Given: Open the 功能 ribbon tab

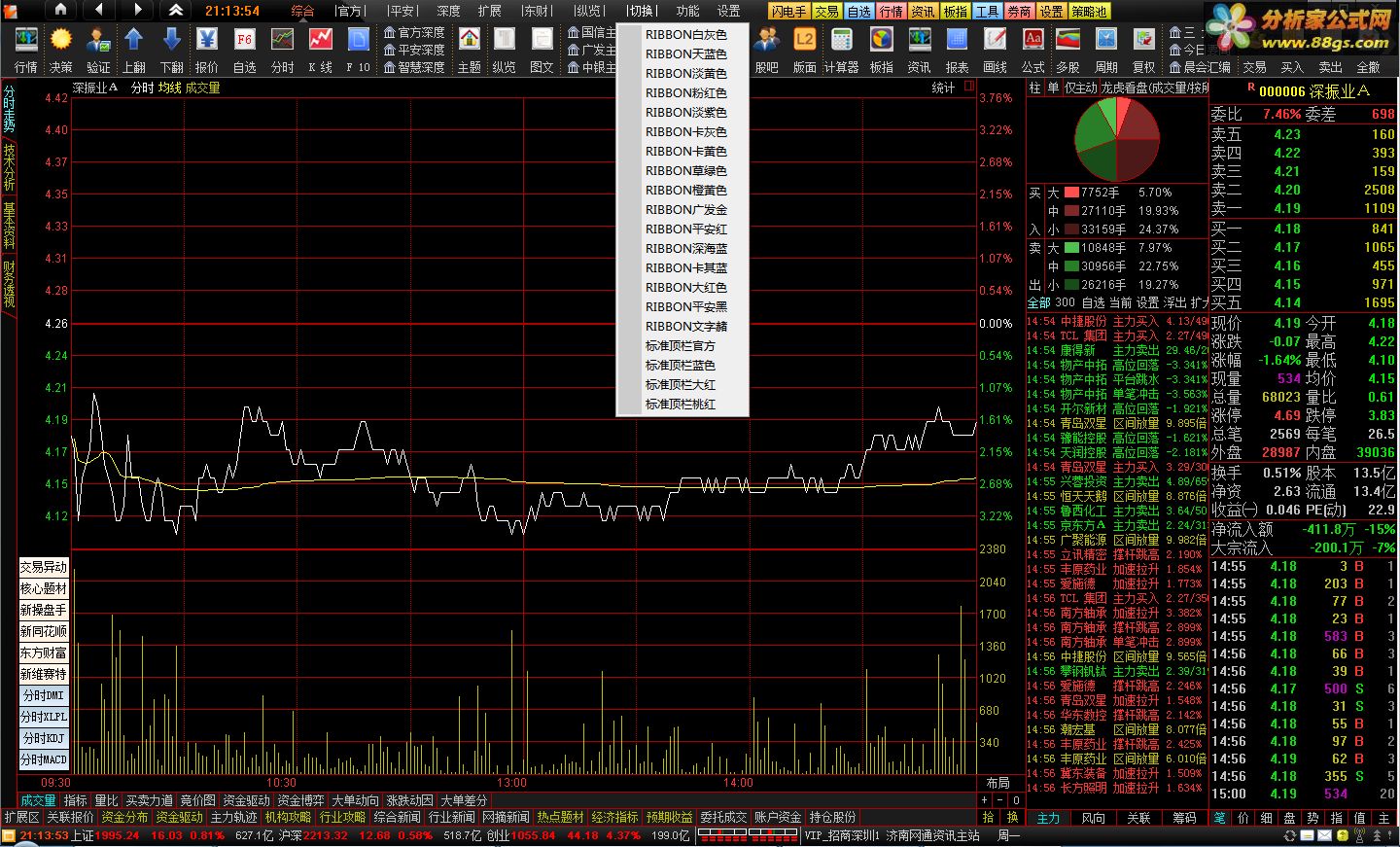Looking at the screenshot, I should pos(687,11).
